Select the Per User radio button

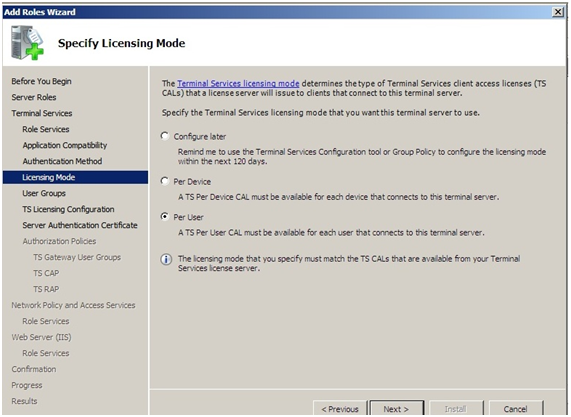[x=165, y=217]
